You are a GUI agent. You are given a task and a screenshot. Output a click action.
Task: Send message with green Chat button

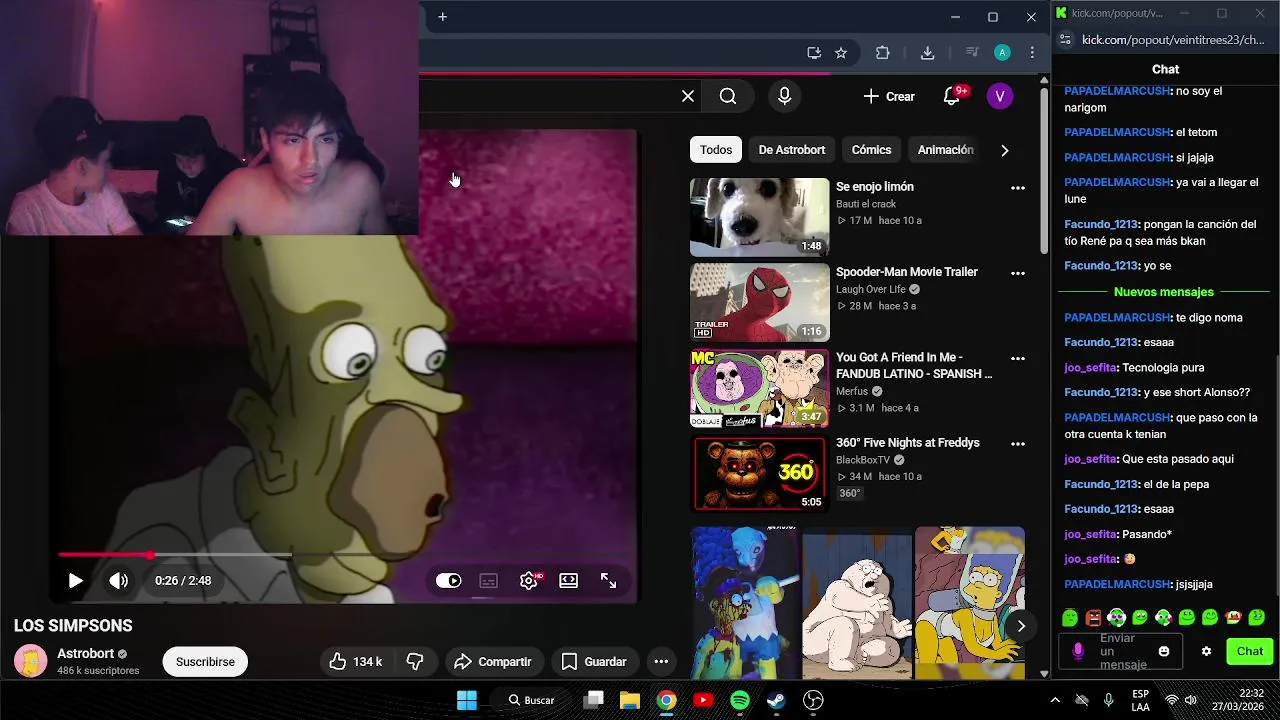click(x=1250, y=651)
